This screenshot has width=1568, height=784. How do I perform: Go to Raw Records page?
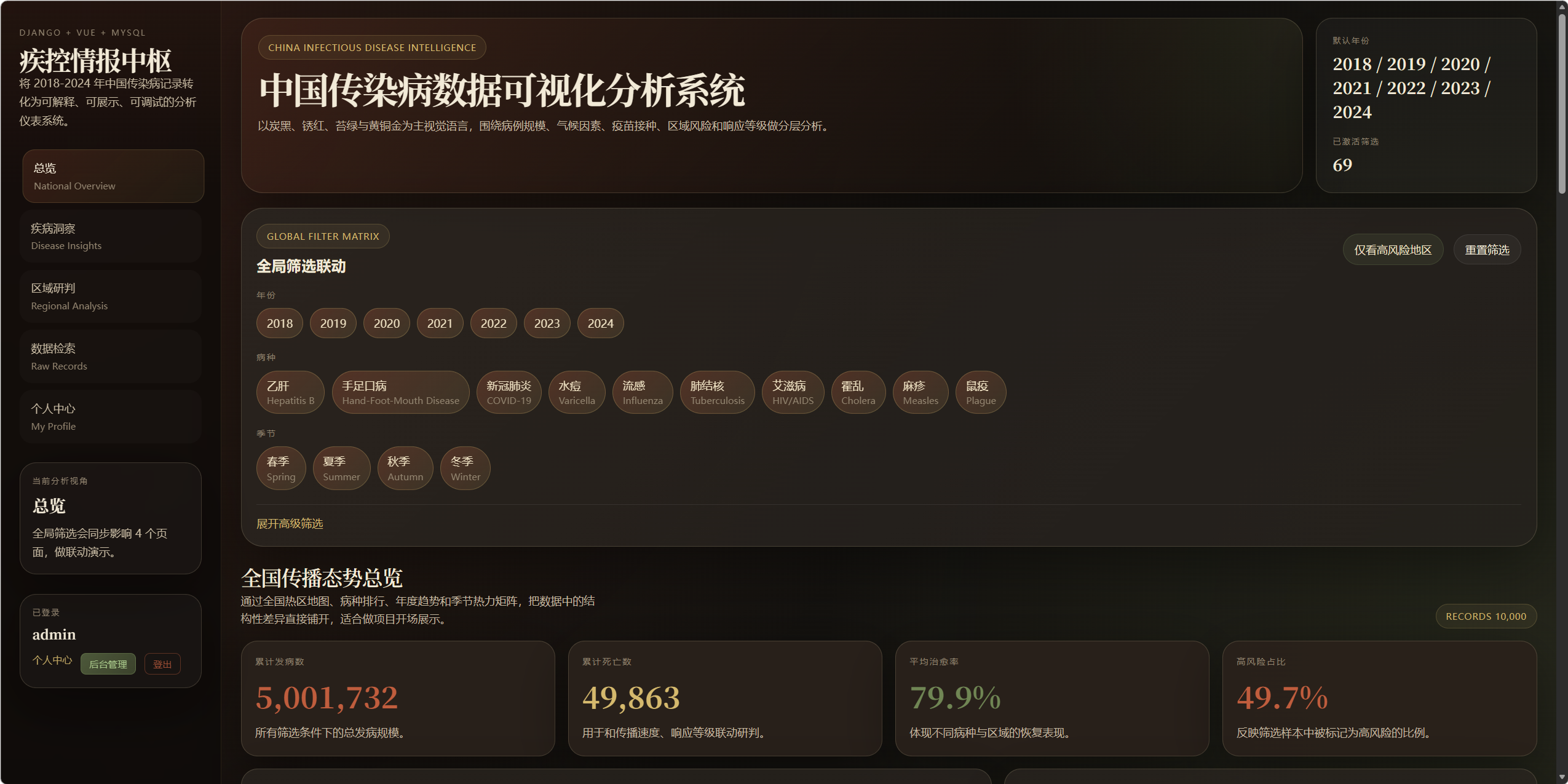point(111,357)
